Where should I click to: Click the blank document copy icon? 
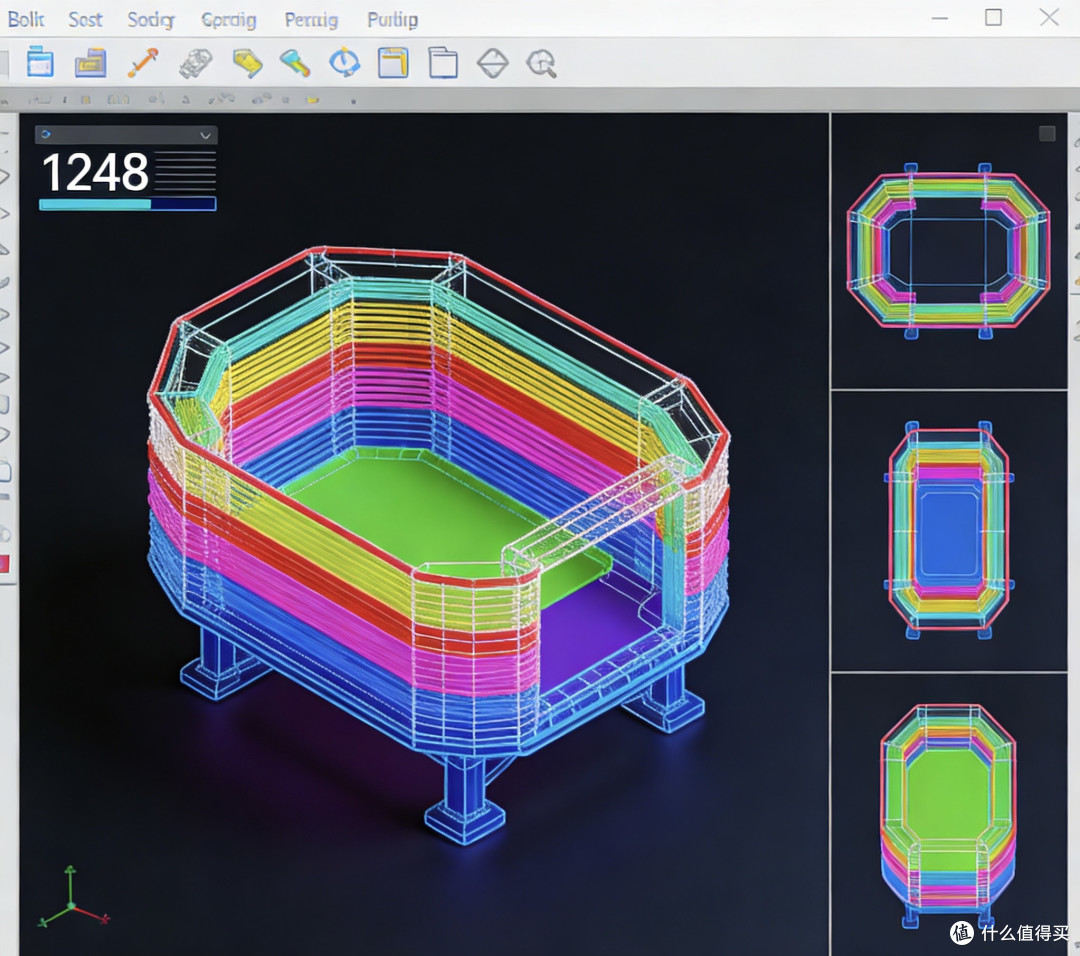443,63
